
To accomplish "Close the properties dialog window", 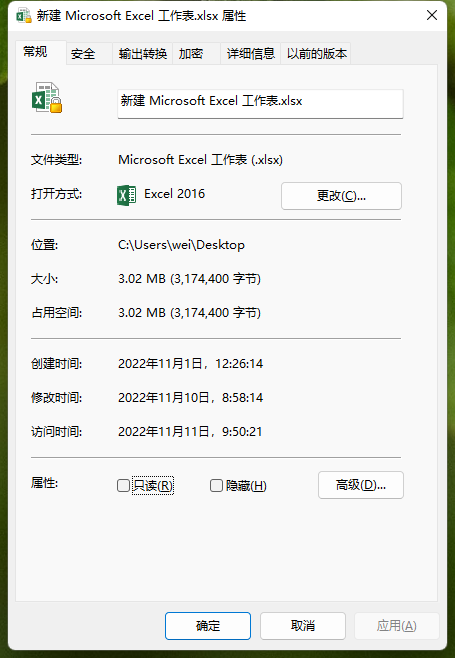I will point(432,16).
